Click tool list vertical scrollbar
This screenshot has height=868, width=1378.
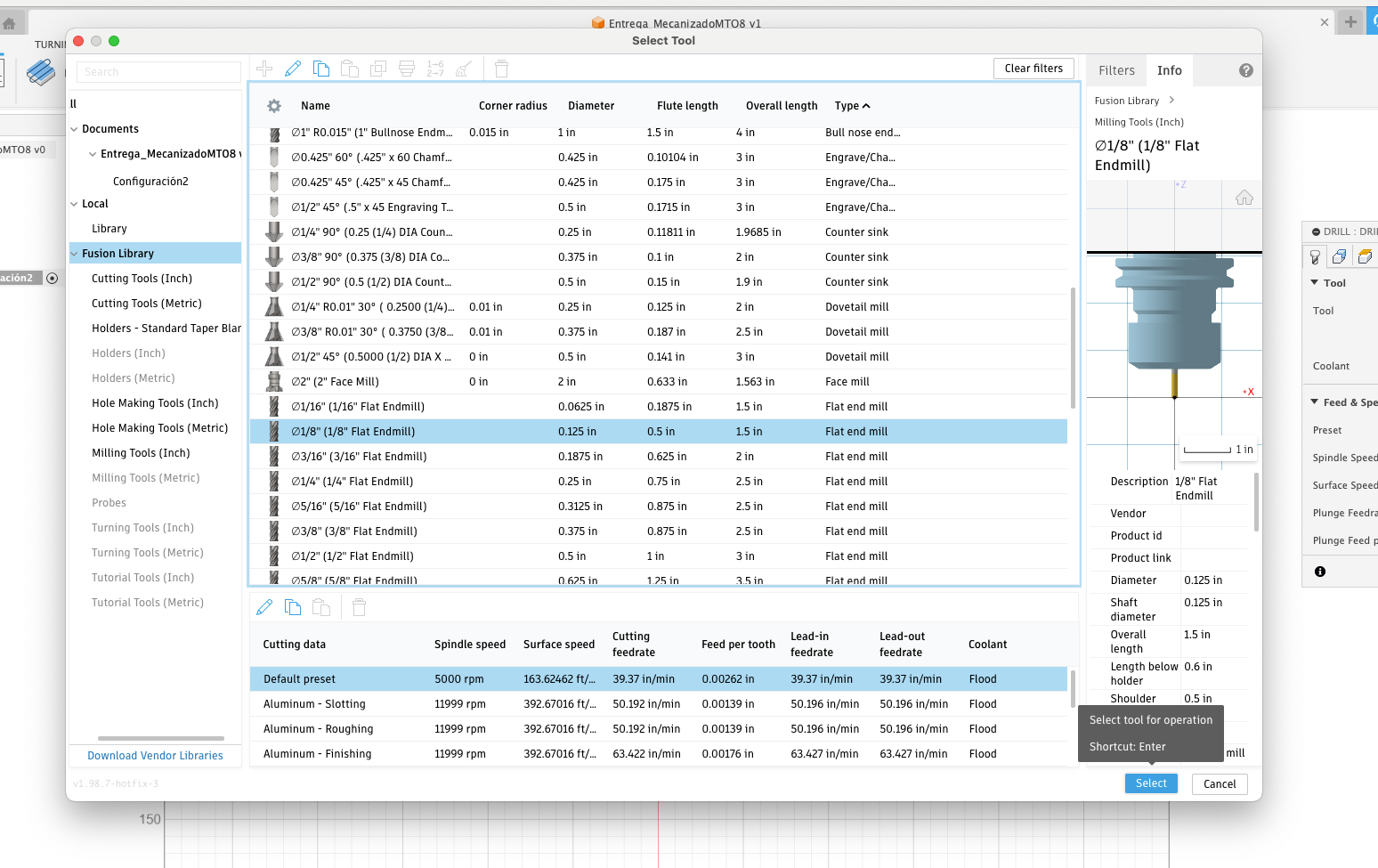(1074, 347)
